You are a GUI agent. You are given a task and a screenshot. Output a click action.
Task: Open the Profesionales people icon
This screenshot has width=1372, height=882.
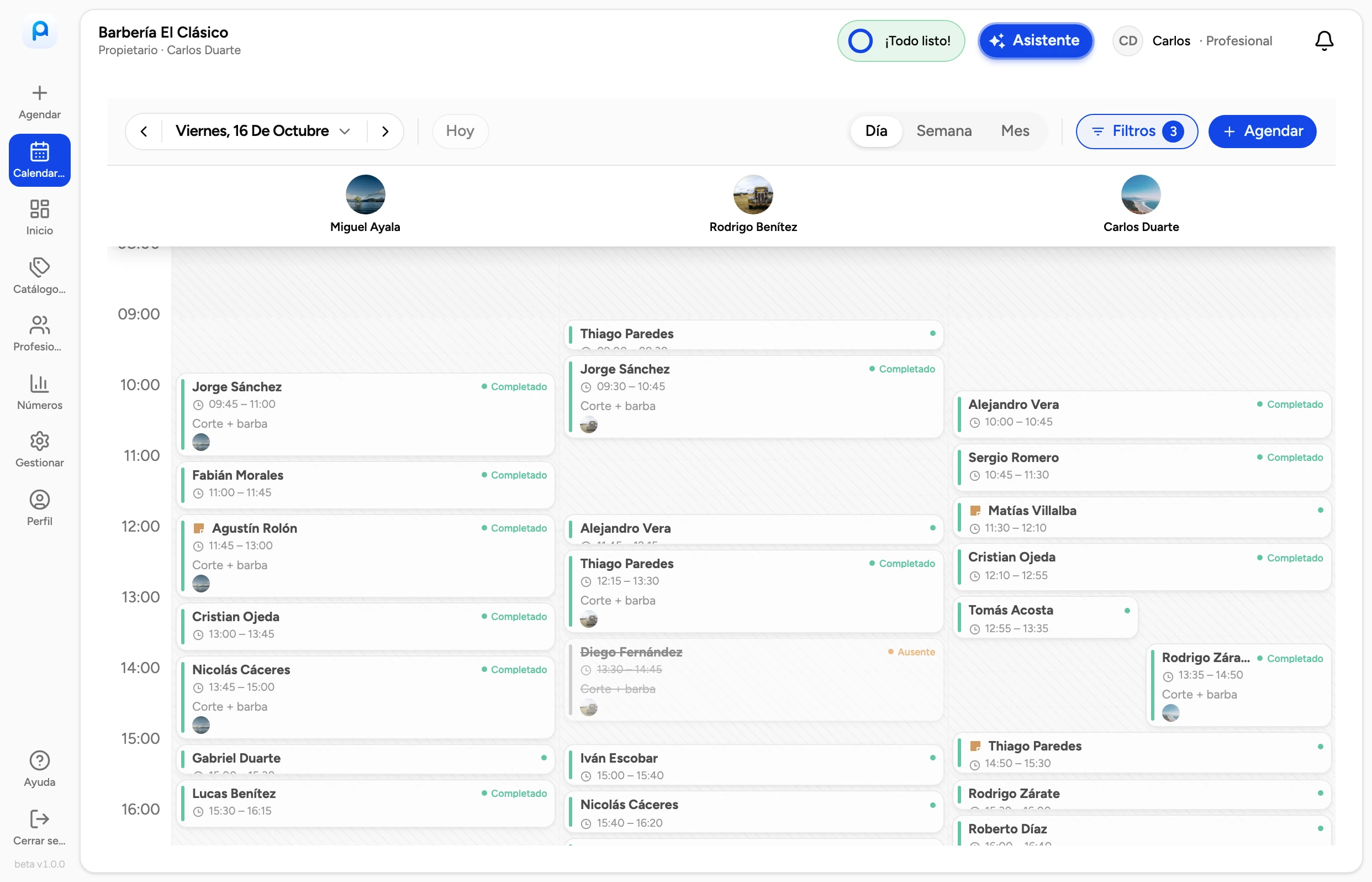pyautogui.click(x=40, y=326)
